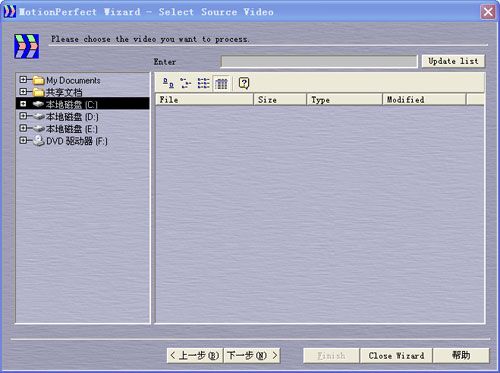Expand the 共享文档 tree node
This screenshot has width=500, height=373.
tap(23, 92)
